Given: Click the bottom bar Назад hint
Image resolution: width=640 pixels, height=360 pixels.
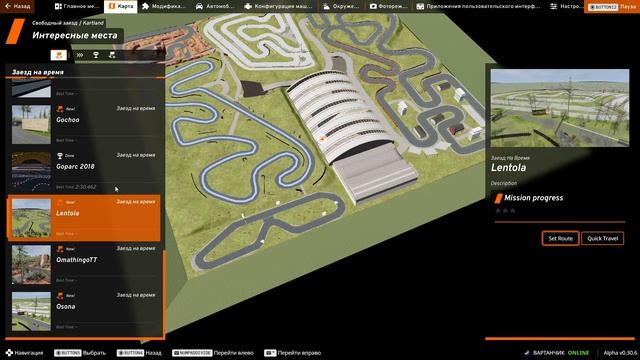Looking at the screenshot, I should coord(139,353).
